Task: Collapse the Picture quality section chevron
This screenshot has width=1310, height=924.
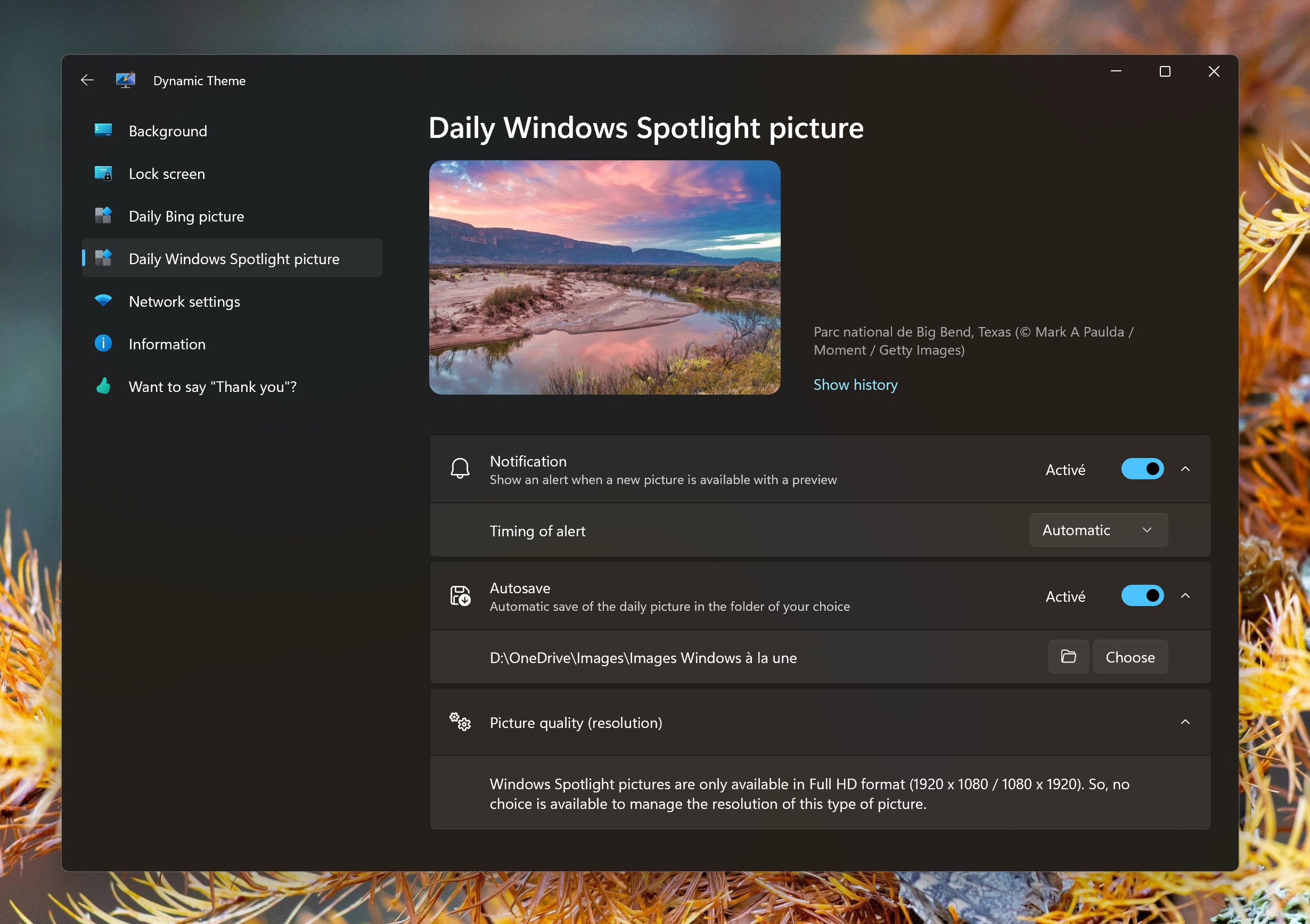Action: coord(1185,722)
